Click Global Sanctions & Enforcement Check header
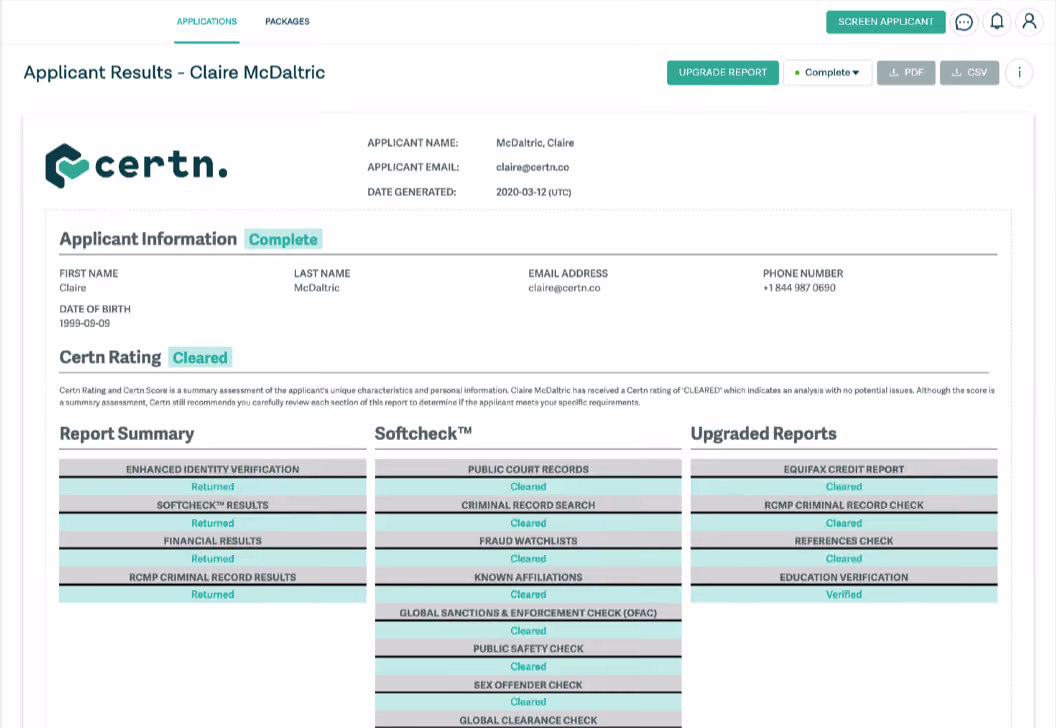 (x=528, y=613)
